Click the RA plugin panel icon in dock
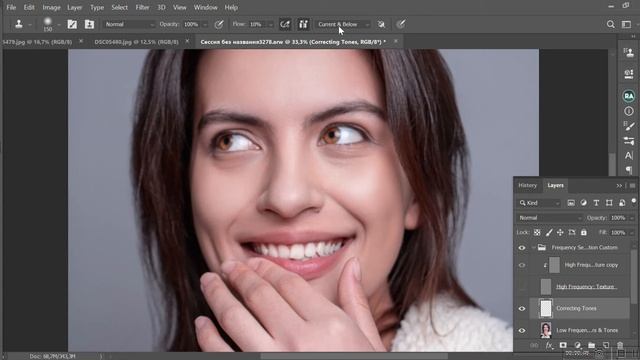The height and width of the screenshot is (360, 640). click(x=629, y=96)
